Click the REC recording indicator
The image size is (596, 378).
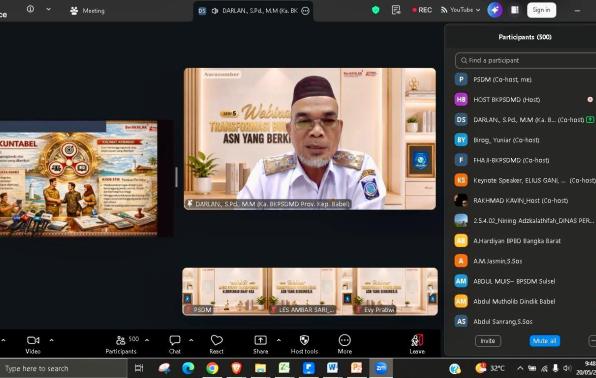click(x=422, y=10)
